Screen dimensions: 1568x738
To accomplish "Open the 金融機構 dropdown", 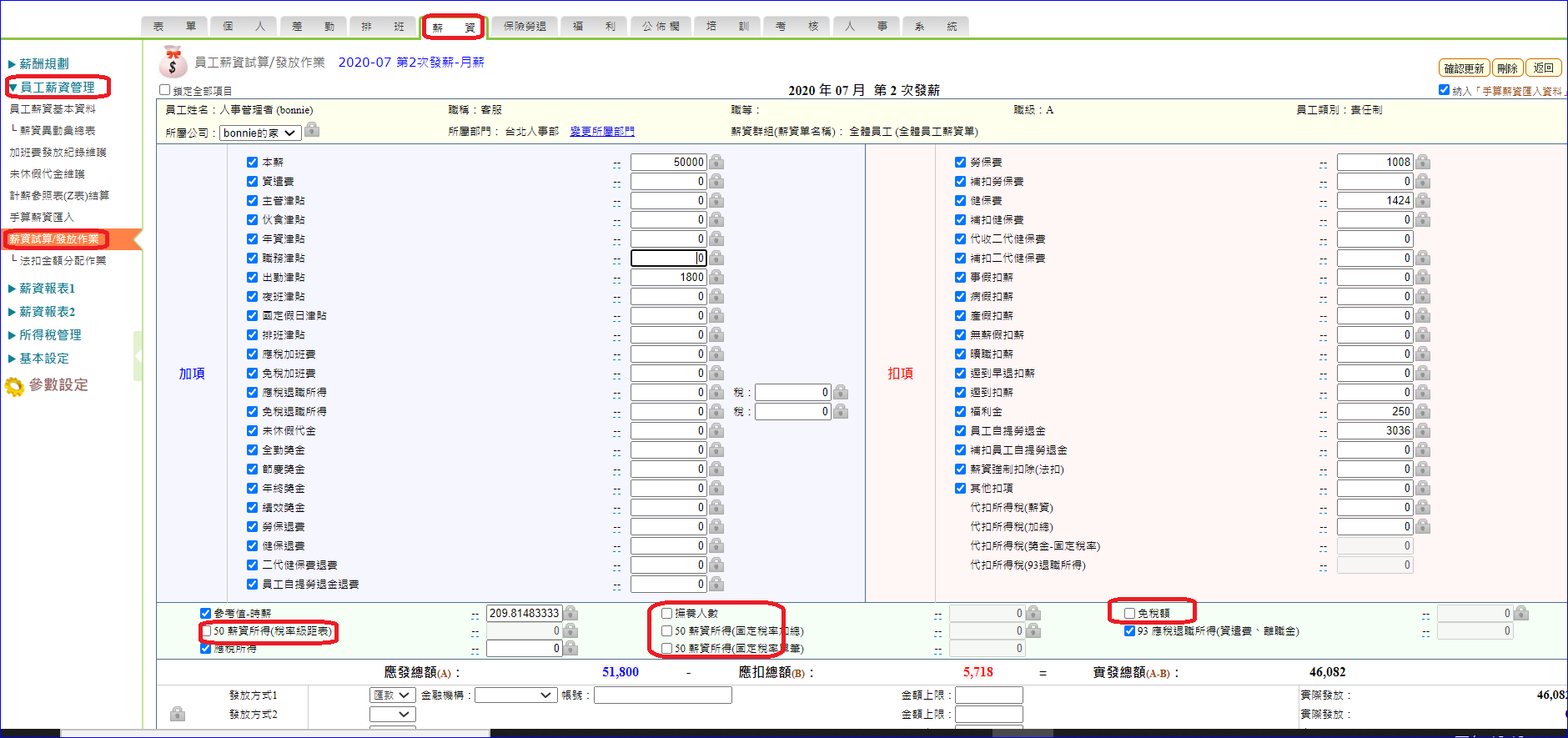I will click(515, 695).
